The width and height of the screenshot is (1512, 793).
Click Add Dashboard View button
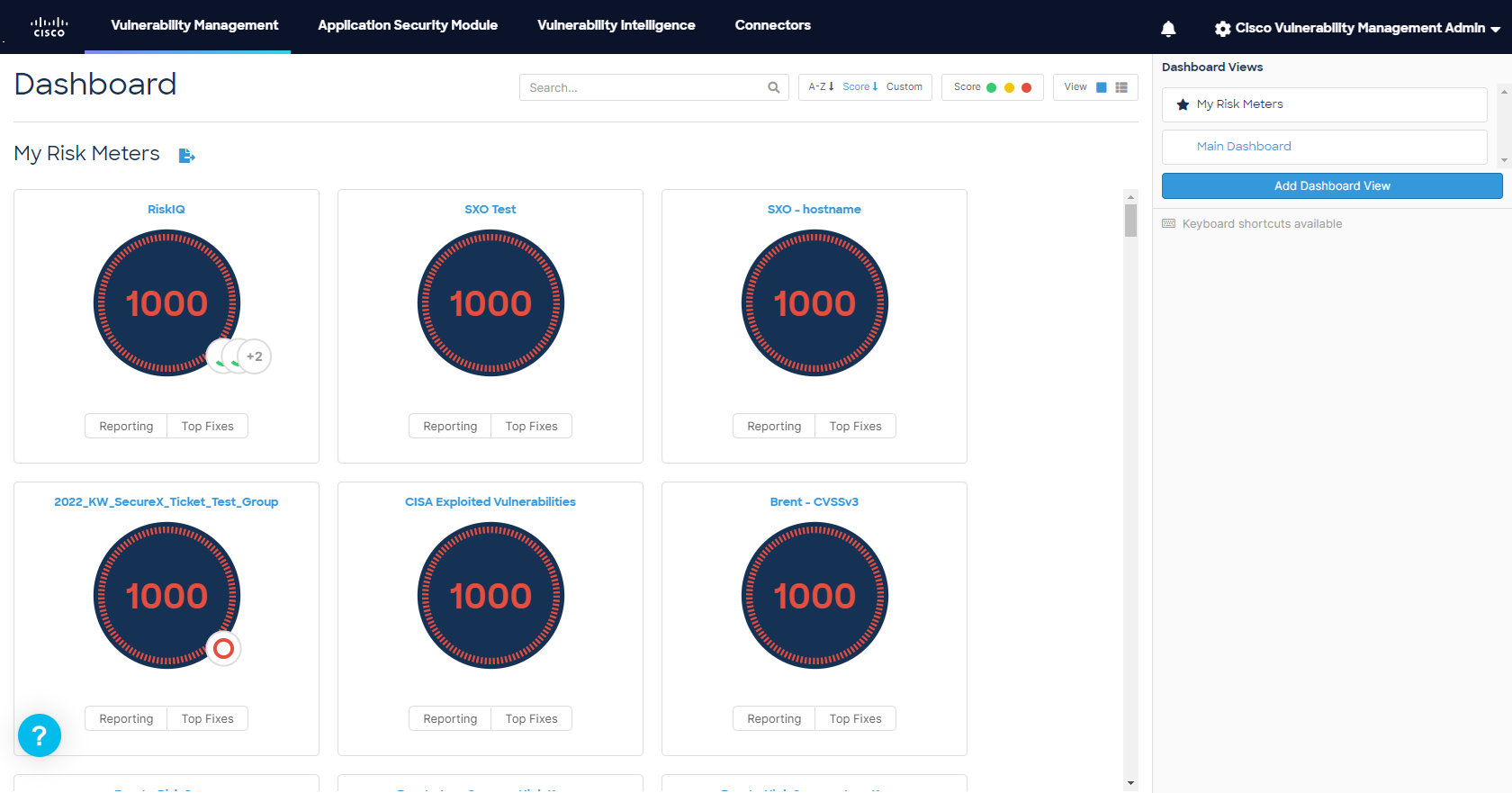pos(1332,186)
